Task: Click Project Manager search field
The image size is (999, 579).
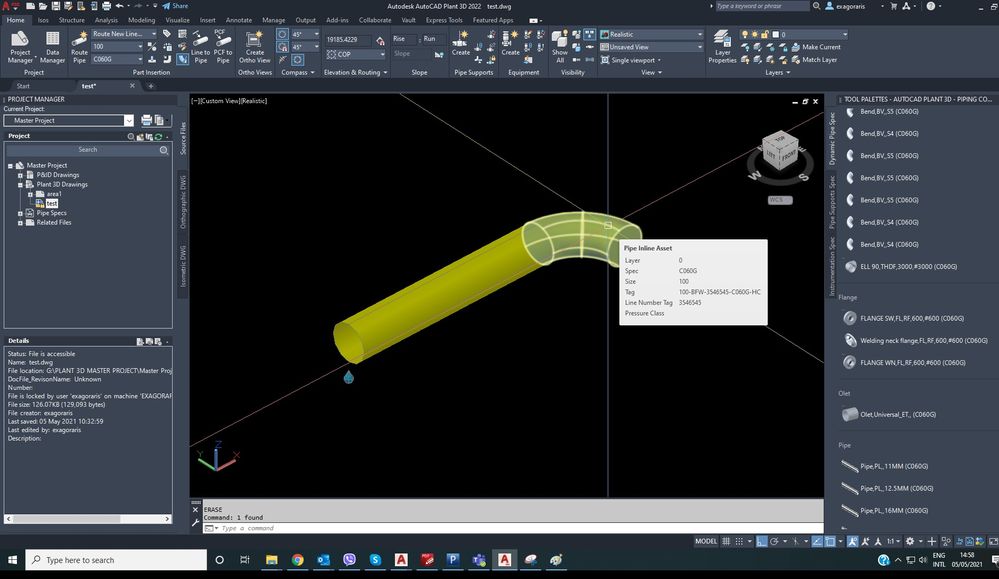Action: click(x=87, y=150)
